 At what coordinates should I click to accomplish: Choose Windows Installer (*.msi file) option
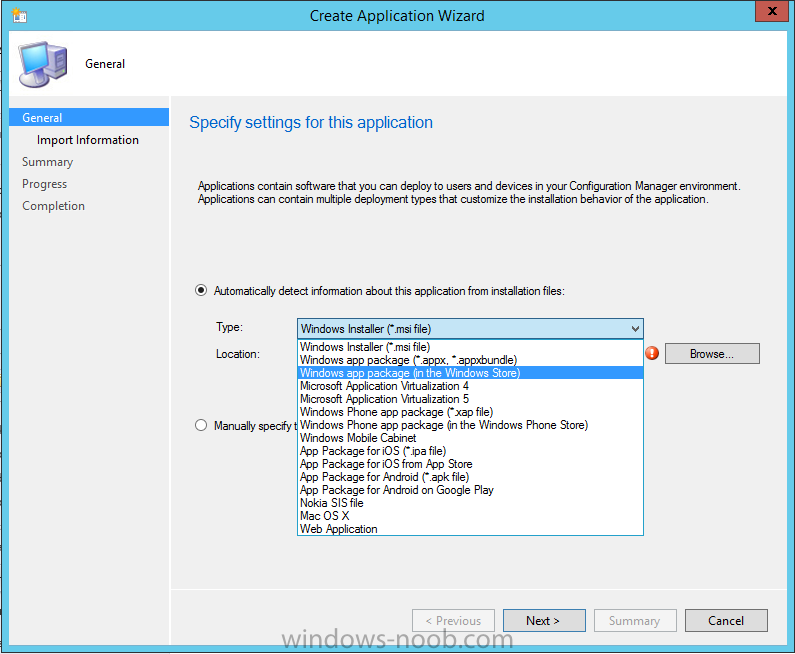(x=470, y=347)
